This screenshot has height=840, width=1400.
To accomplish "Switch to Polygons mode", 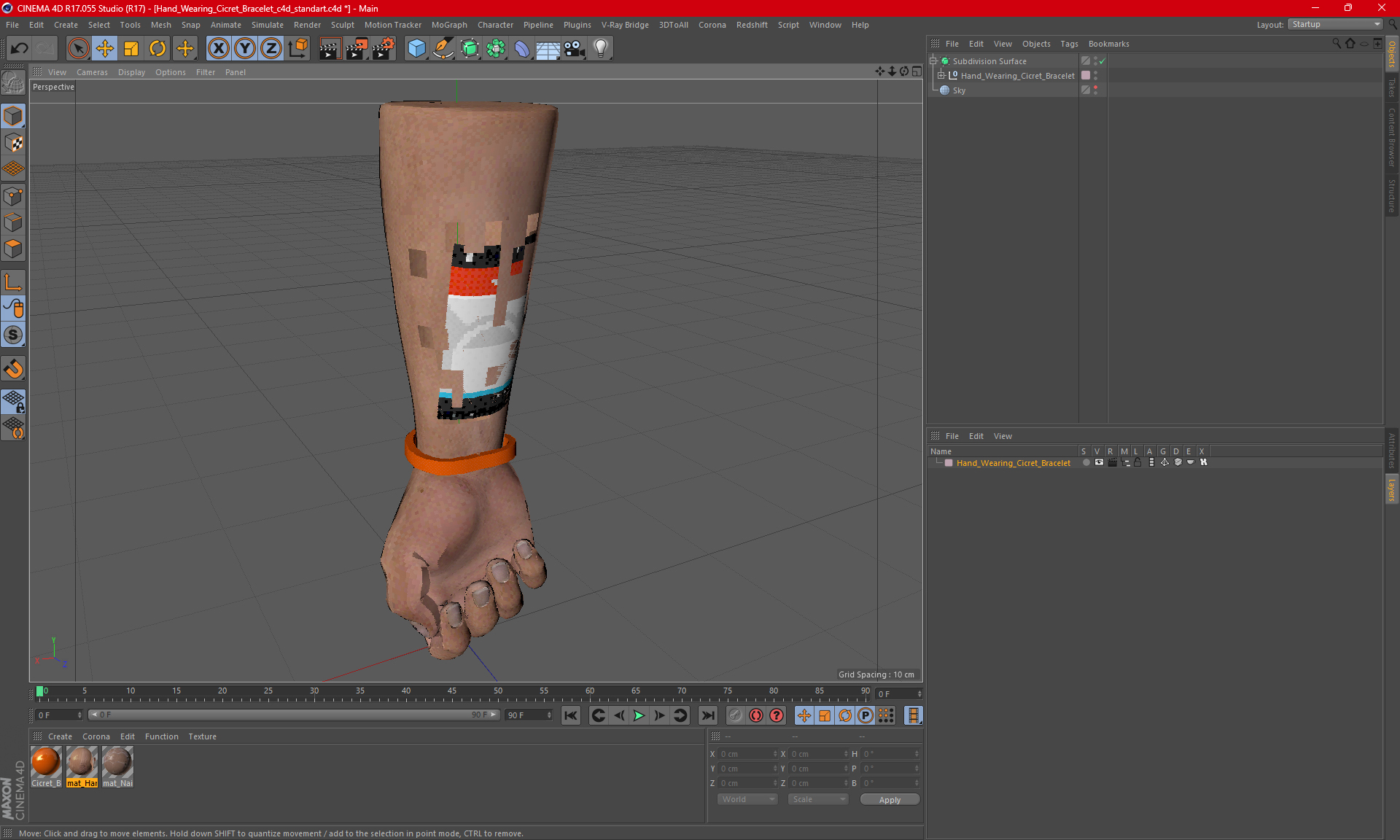I will coord(13,249).
